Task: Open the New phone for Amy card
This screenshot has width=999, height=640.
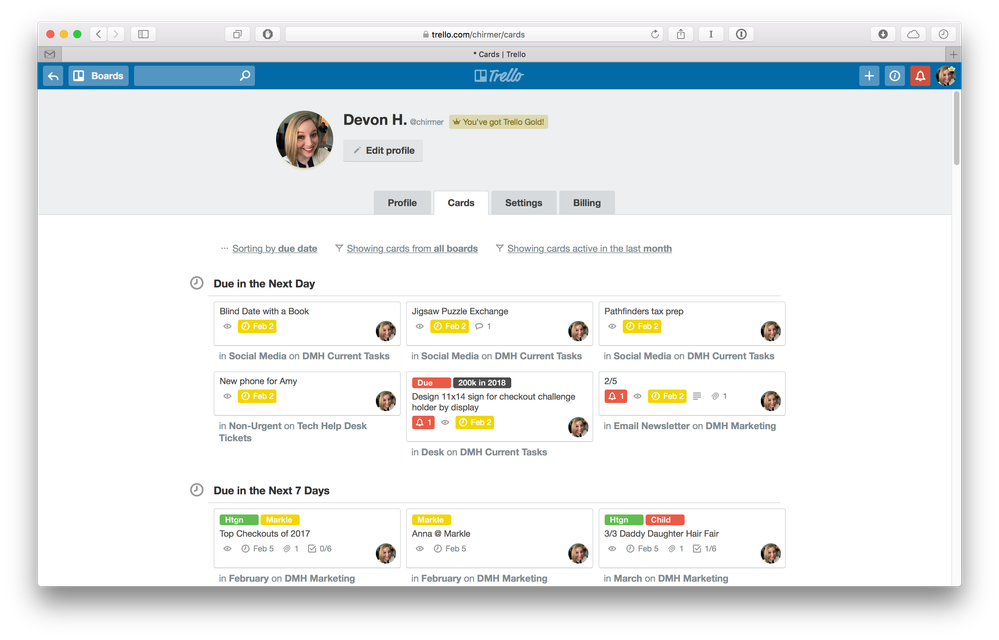Action: pyautogui.click(x=306, y=393)
